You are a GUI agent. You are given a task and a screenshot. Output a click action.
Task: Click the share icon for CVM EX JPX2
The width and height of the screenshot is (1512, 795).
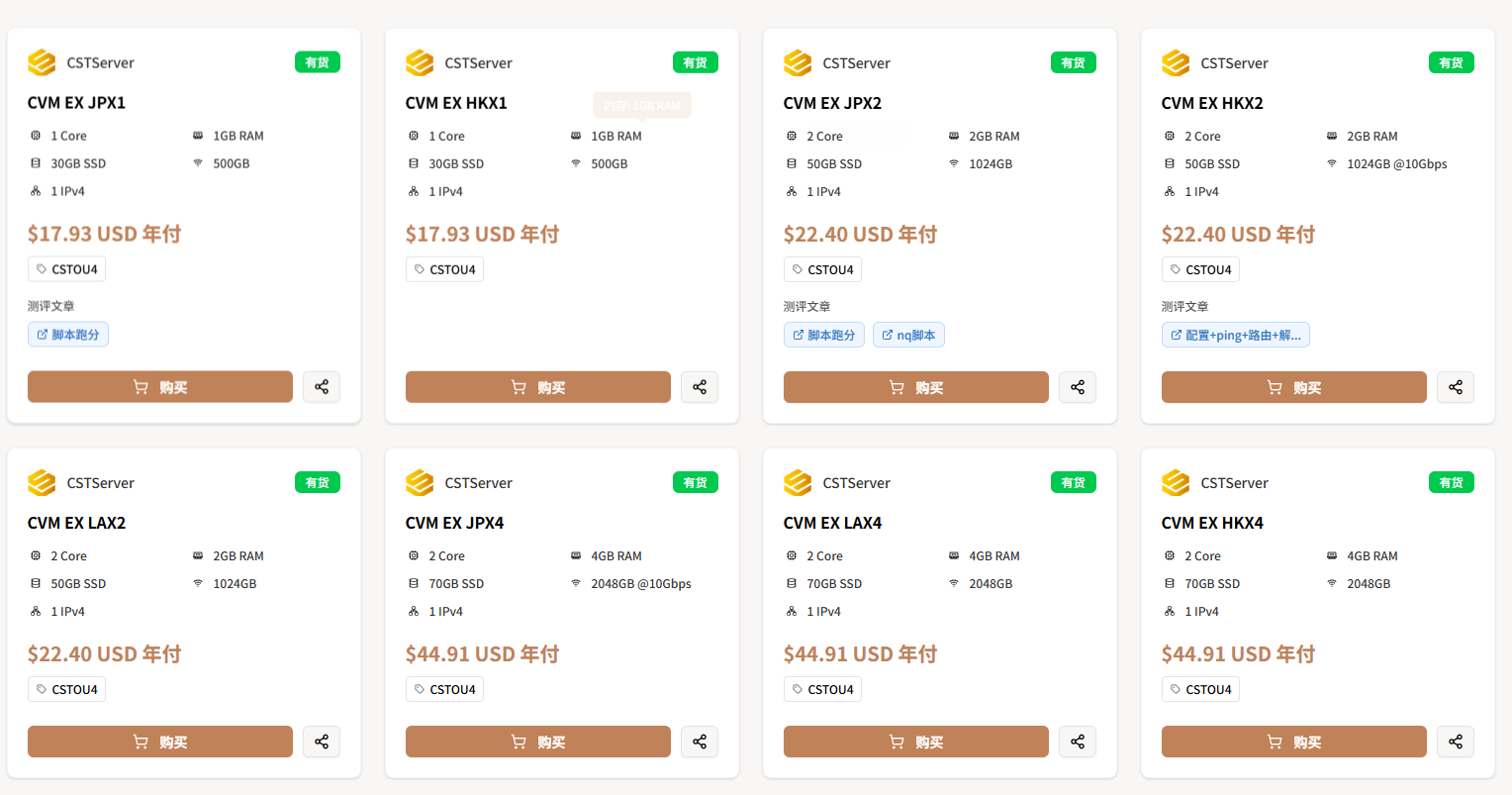coord(1078,387)
